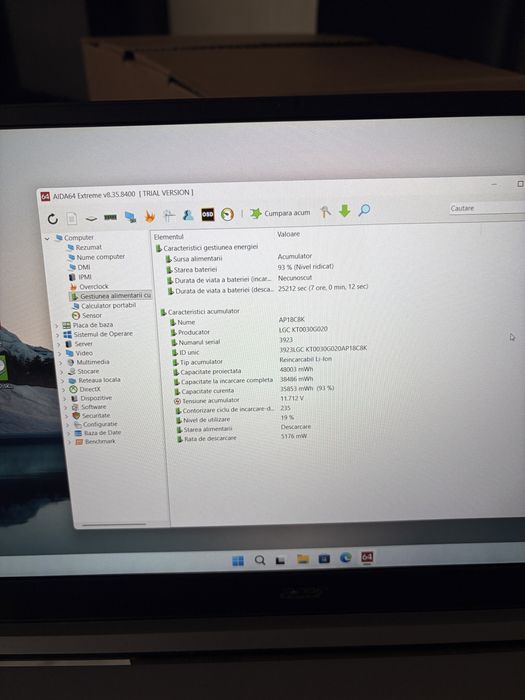Click the Windows Start button
The height and width of the screenshot is (700, 525).
pos(238,561)
